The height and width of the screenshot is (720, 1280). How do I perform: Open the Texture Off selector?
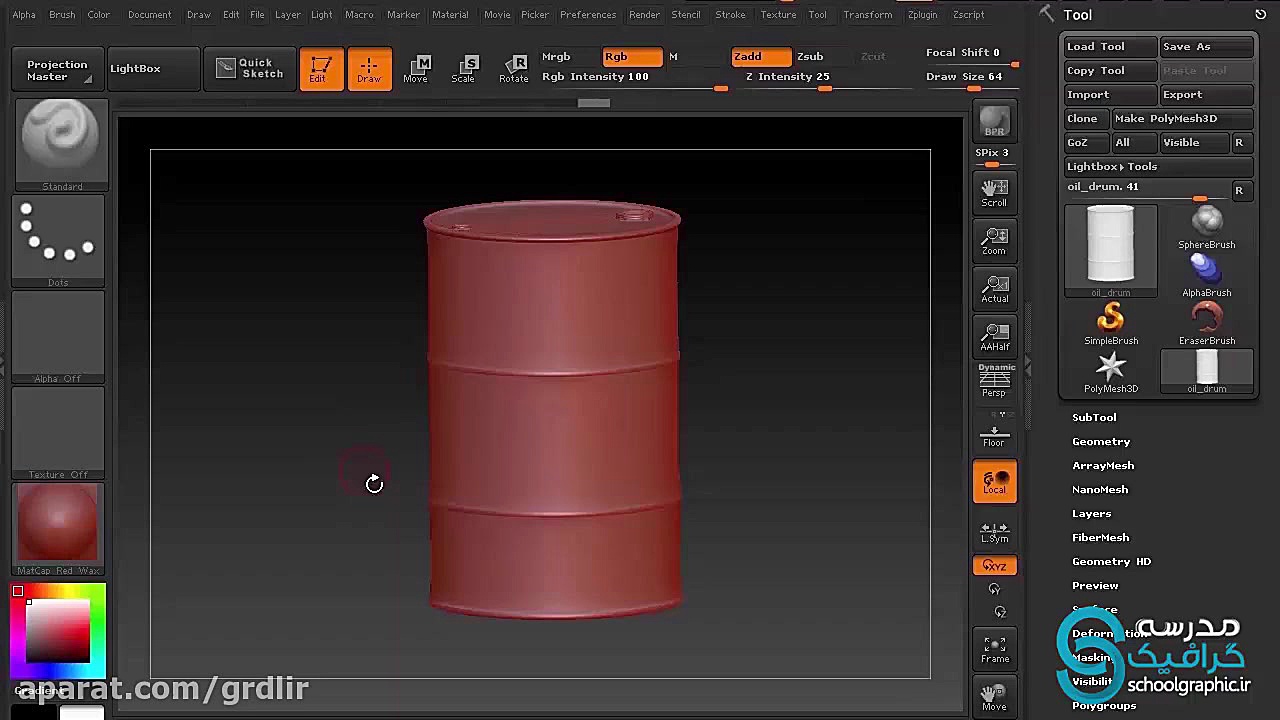59,433
